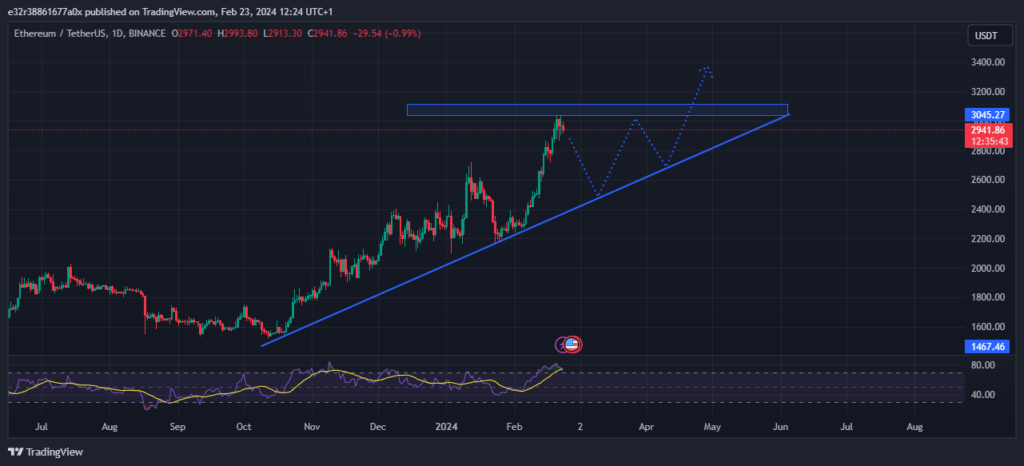Click the 2024 marker on time axis
This screenshot has width=1024, height=466.
pyautogui.click(x=445, y=426)
